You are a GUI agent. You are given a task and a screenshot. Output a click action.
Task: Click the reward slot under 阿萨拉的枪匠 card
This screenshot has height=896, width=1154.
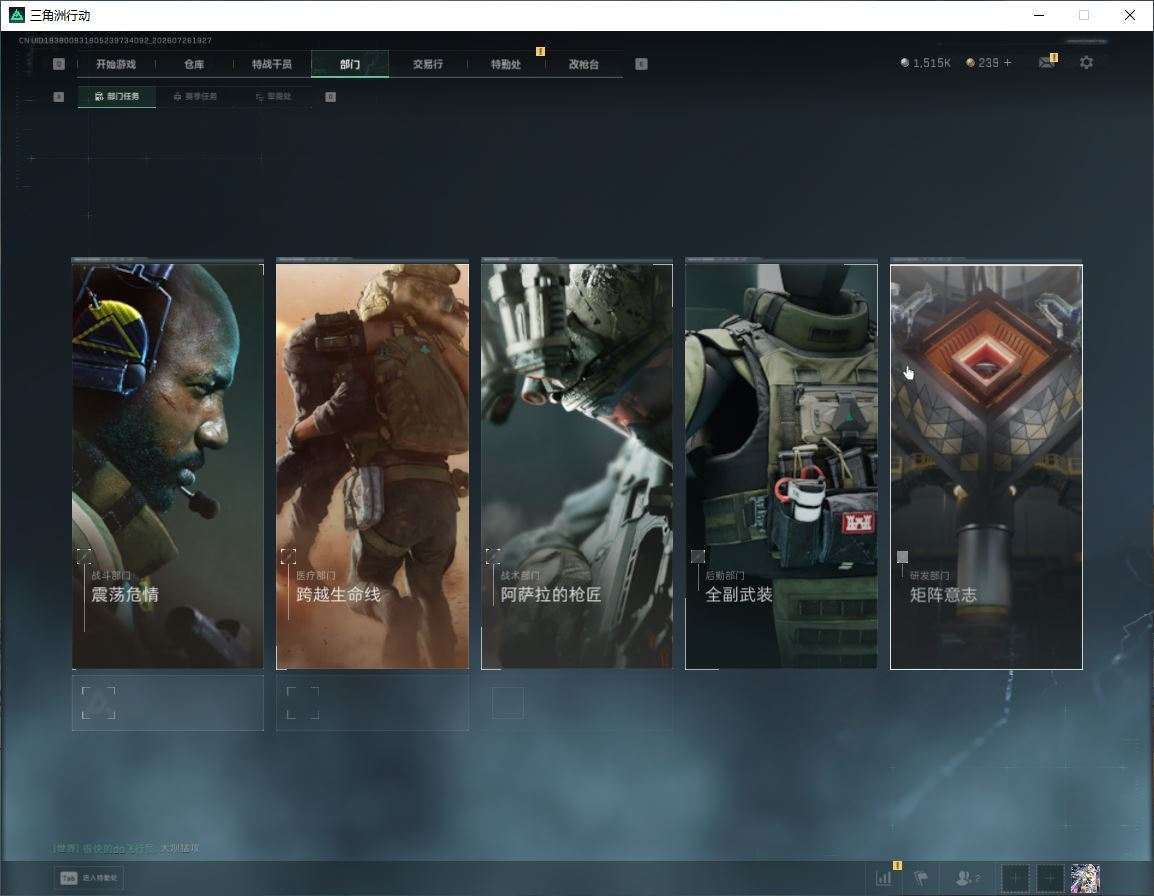coord(577,703)
